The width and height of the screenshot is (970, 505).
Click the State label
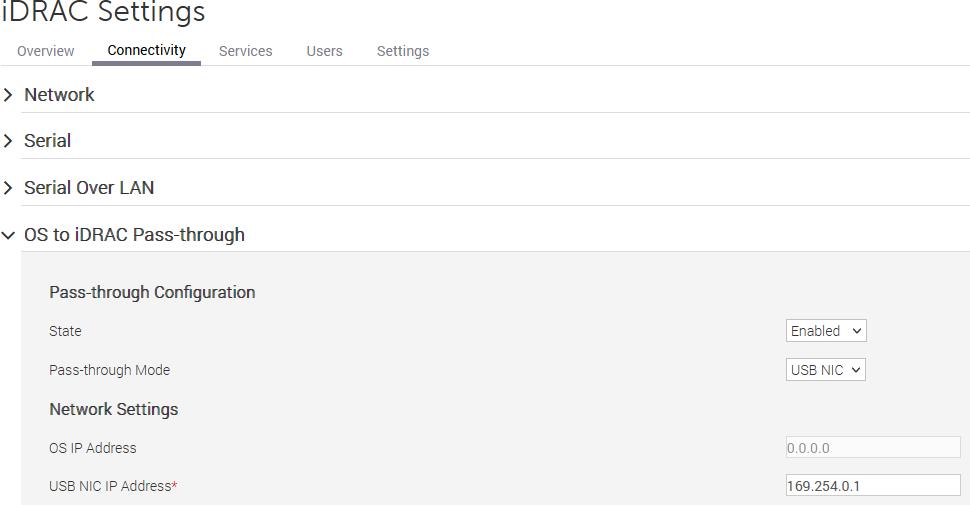tap(65, 331)
